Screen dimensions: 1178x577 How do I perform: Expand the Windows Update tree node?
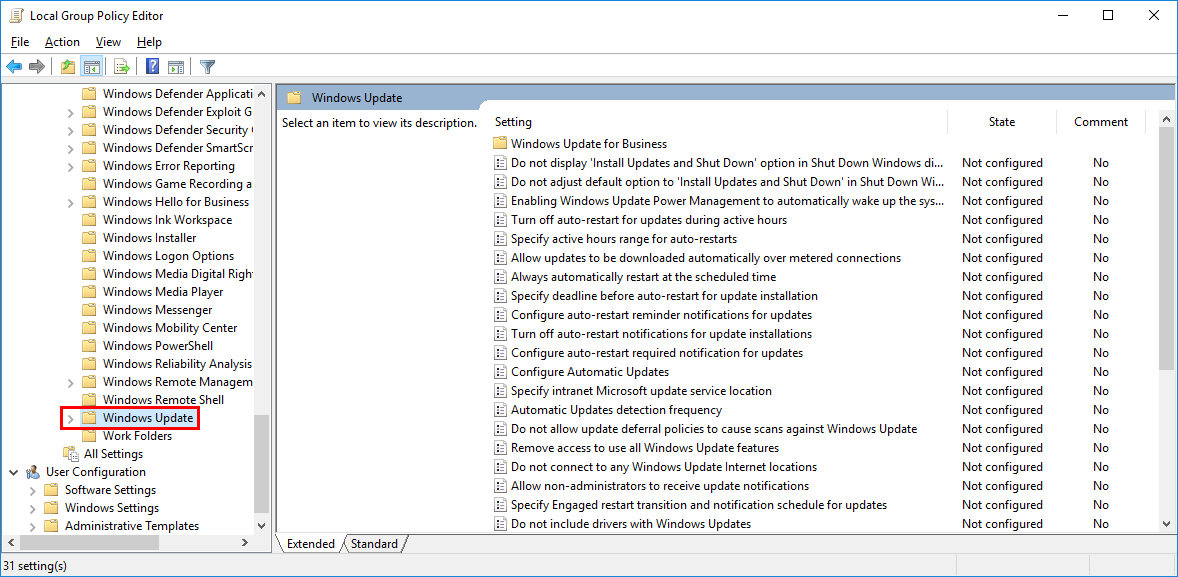coord(70,418)
